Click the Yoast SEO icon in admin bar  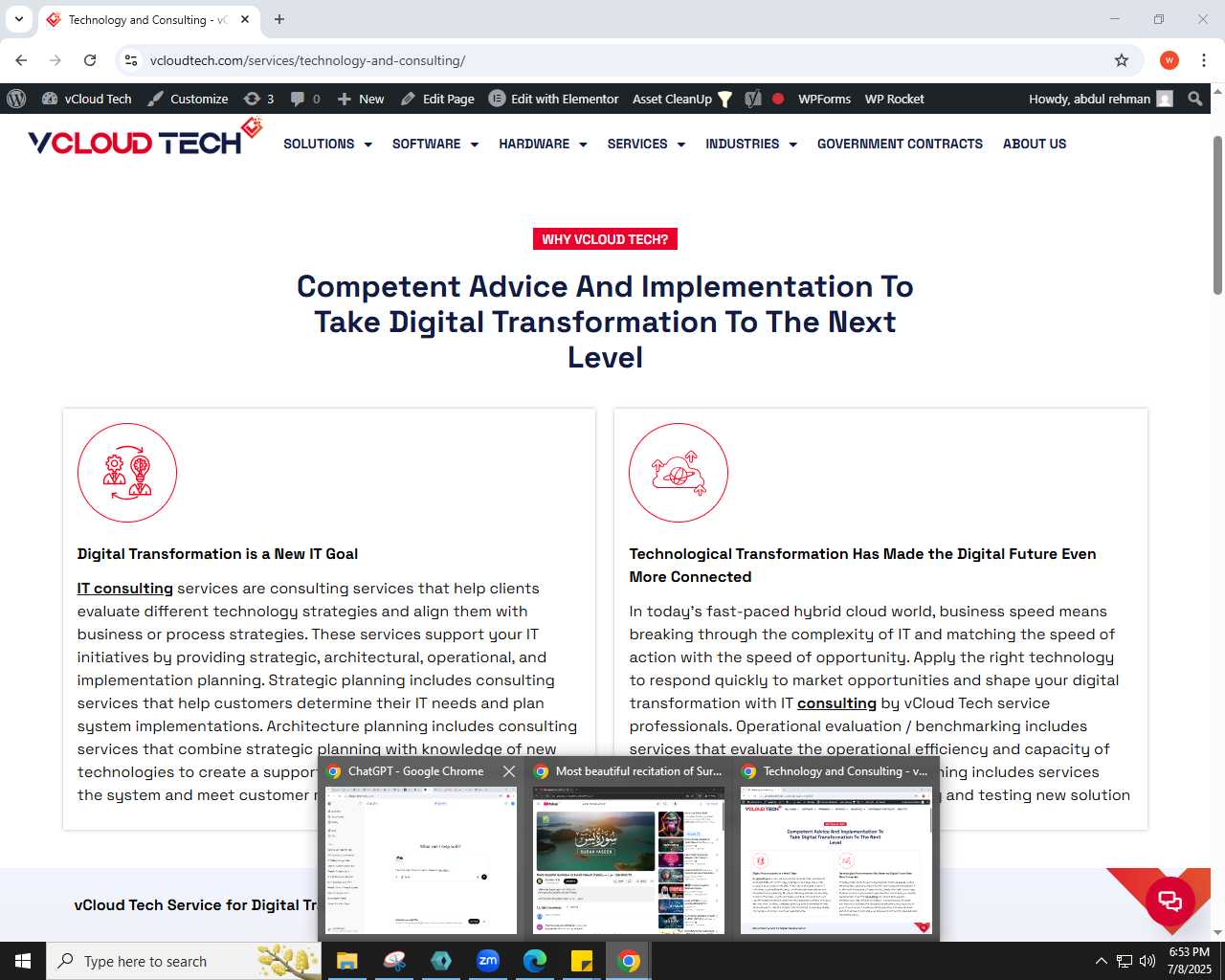click(753, 99)
